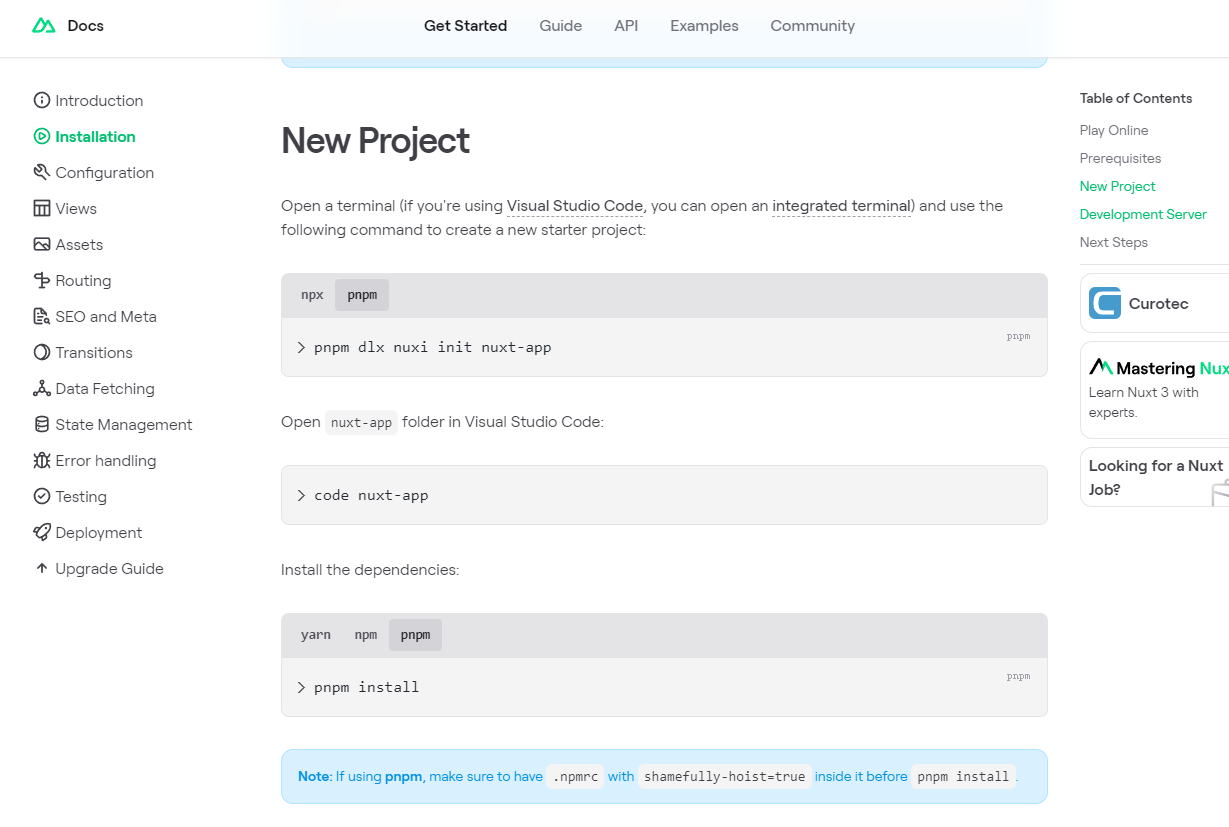
Task: Jump to Play Online in contents
Action: tap(1114, 130)
